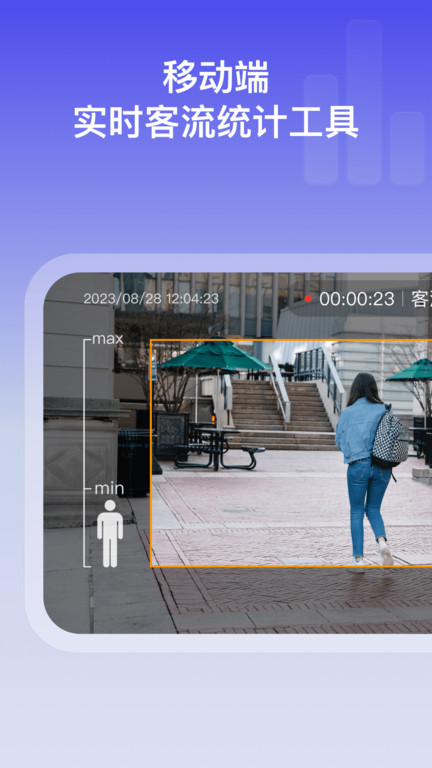Viewport: 432px width, 768px height.
Task: Click the vertical size range bracket line
Action: pyautogui.click(x=84, y=453)
